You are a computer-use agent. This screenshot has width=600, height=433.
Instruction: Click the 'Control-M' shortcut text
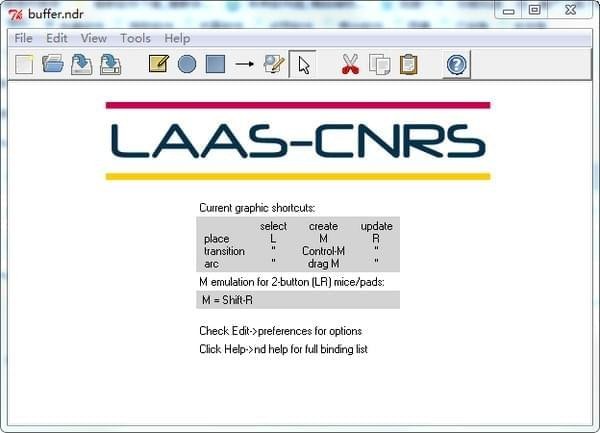click(323, 251)
